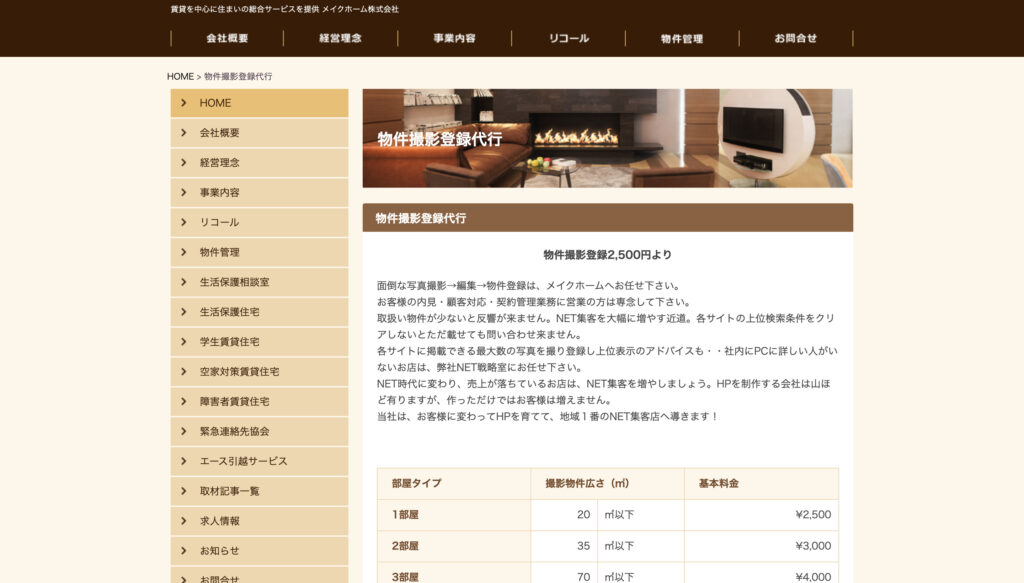Open 求人情報 in the sidebar menu
1024x583 pixels.
point(219,521)
